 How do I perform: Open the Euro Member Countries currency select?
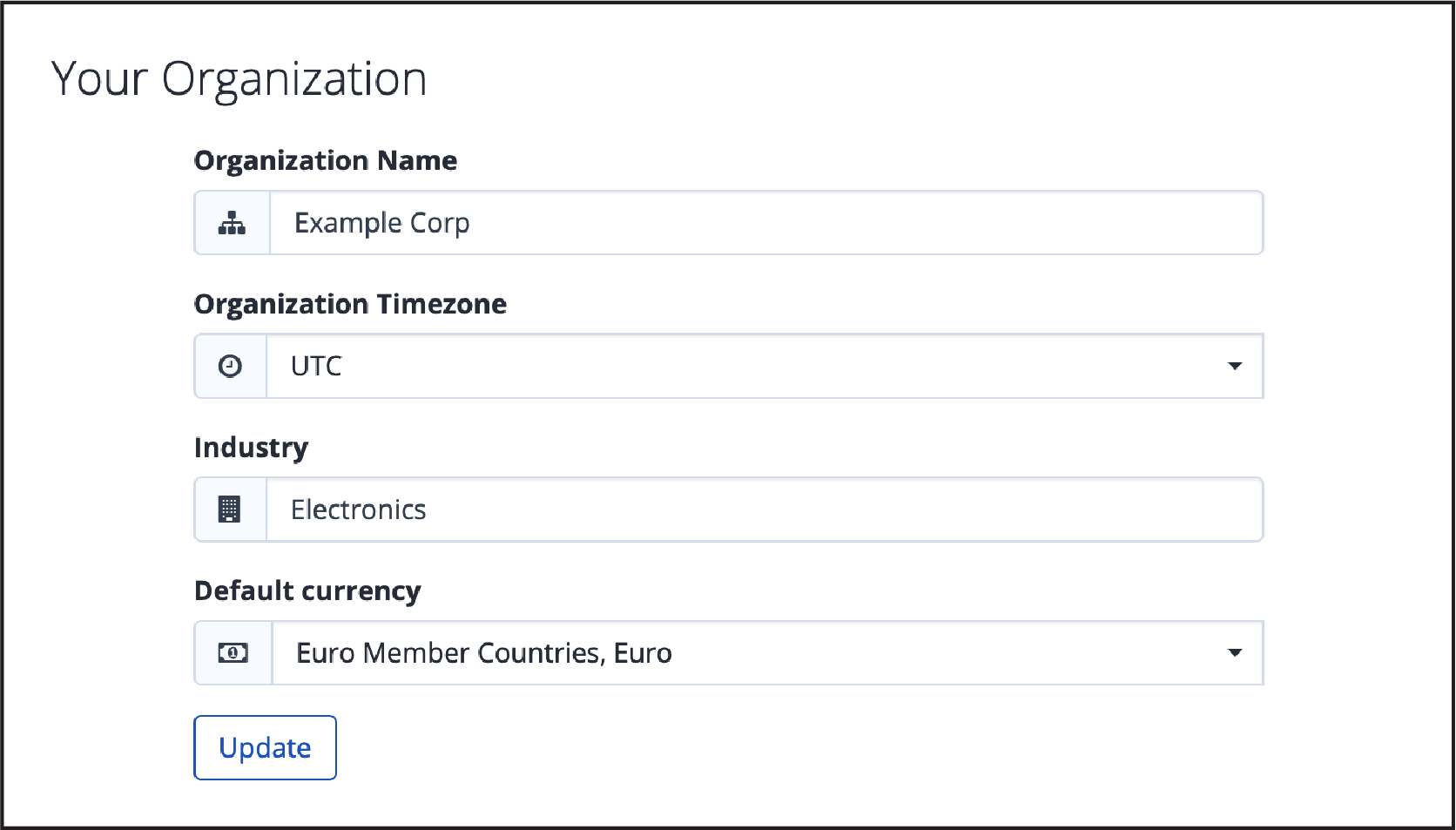768,652
